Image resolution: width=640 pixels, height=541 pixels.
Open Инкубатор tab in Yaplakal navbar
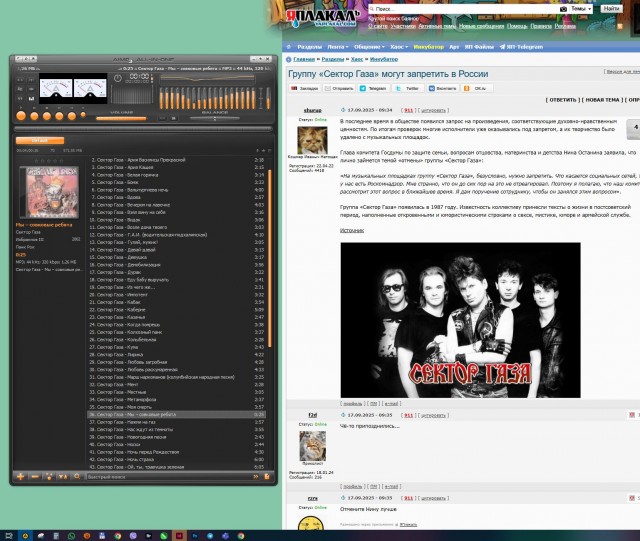pyautogui.click(x=429, y=47)
